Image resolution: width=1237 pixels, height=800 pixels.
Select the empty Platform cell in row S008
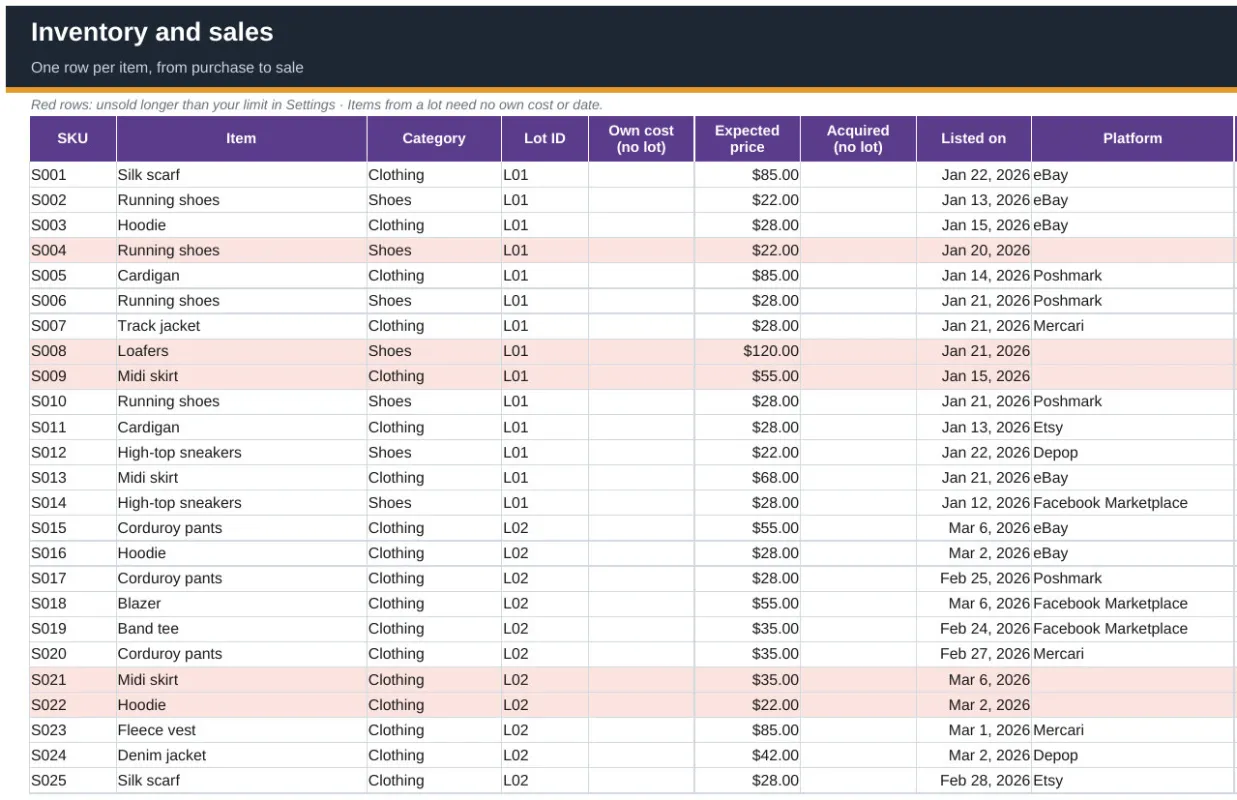click(x=1133, y=351)
